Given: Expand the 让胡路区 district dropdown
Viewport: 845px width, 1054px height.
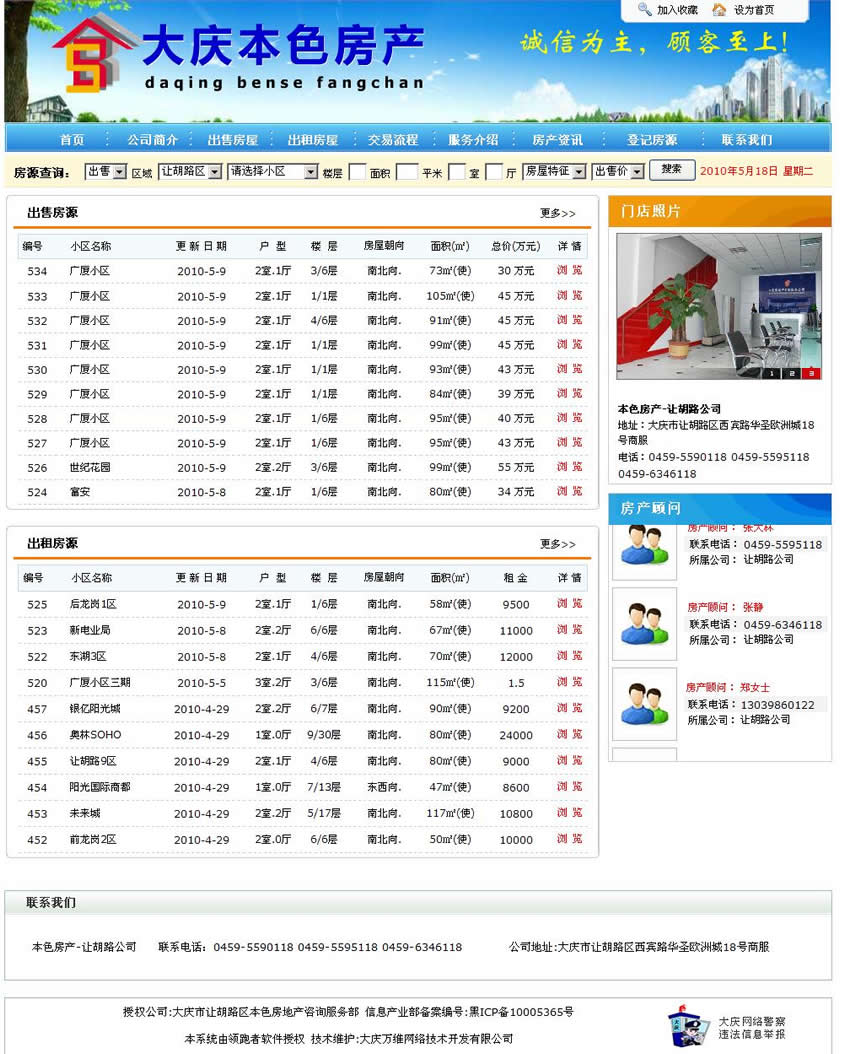Looking at the screenshot, I should pos(189,172).
